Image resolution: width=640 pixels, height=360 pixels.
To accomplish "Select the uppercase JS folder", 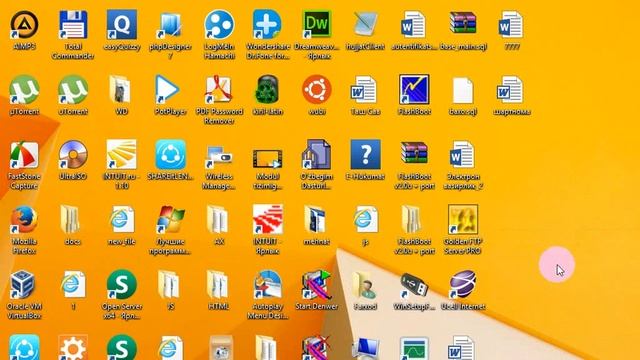I will point(170,284).
